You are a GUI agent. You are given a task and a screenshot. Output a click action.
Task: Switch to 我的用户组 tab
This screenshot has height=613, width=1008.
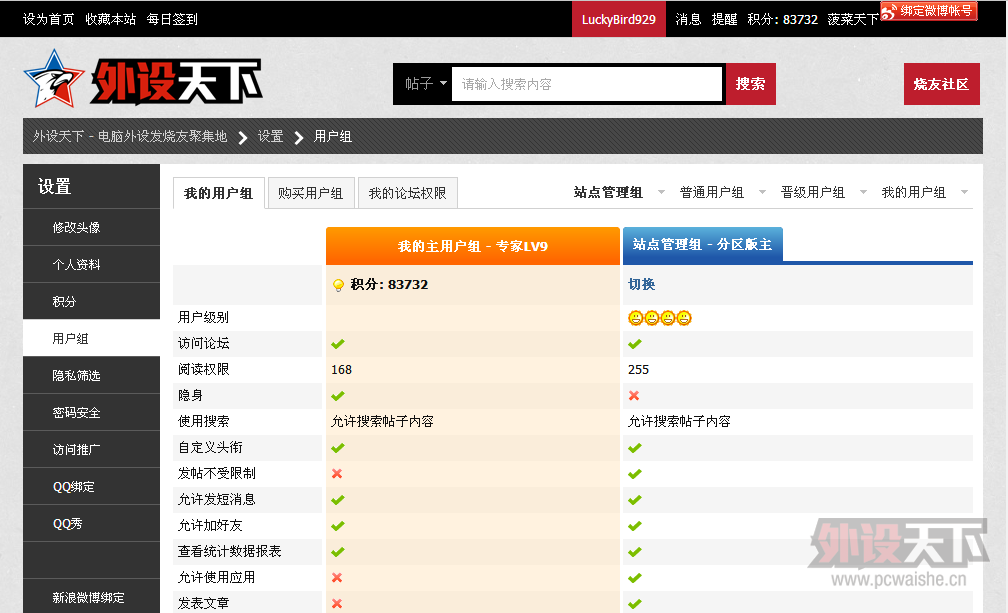tap(219, 193)
